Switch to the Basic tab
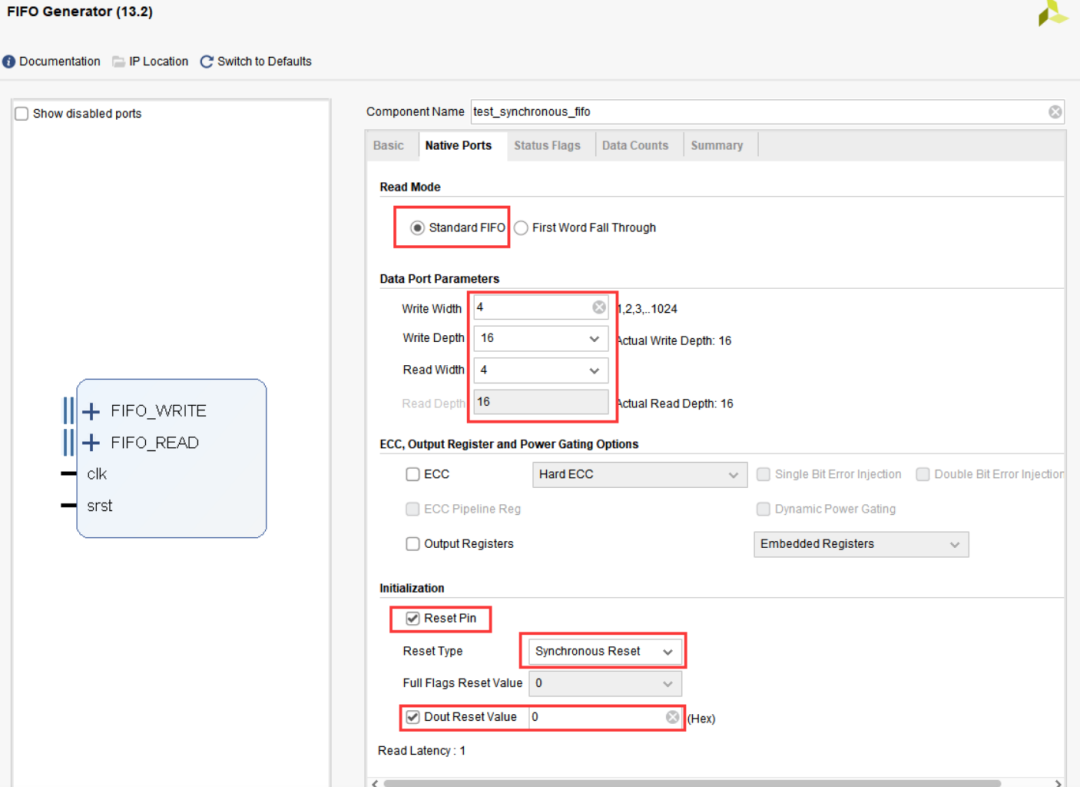The height and width of the screenshot is (787, 1080). [388, 146]
